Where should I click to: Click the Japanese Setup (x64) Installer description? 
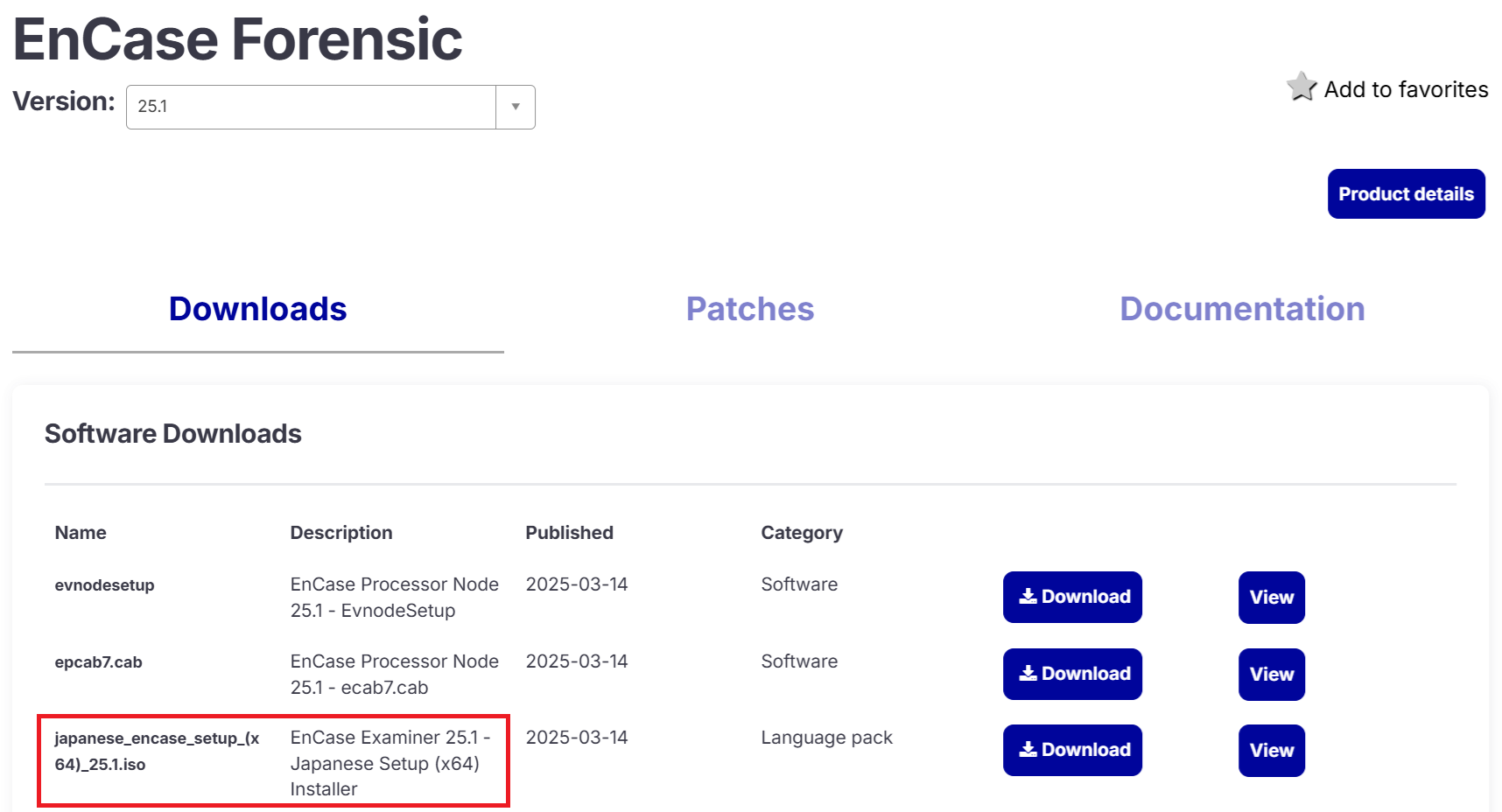pyautogui.click(x=390, y=763)
